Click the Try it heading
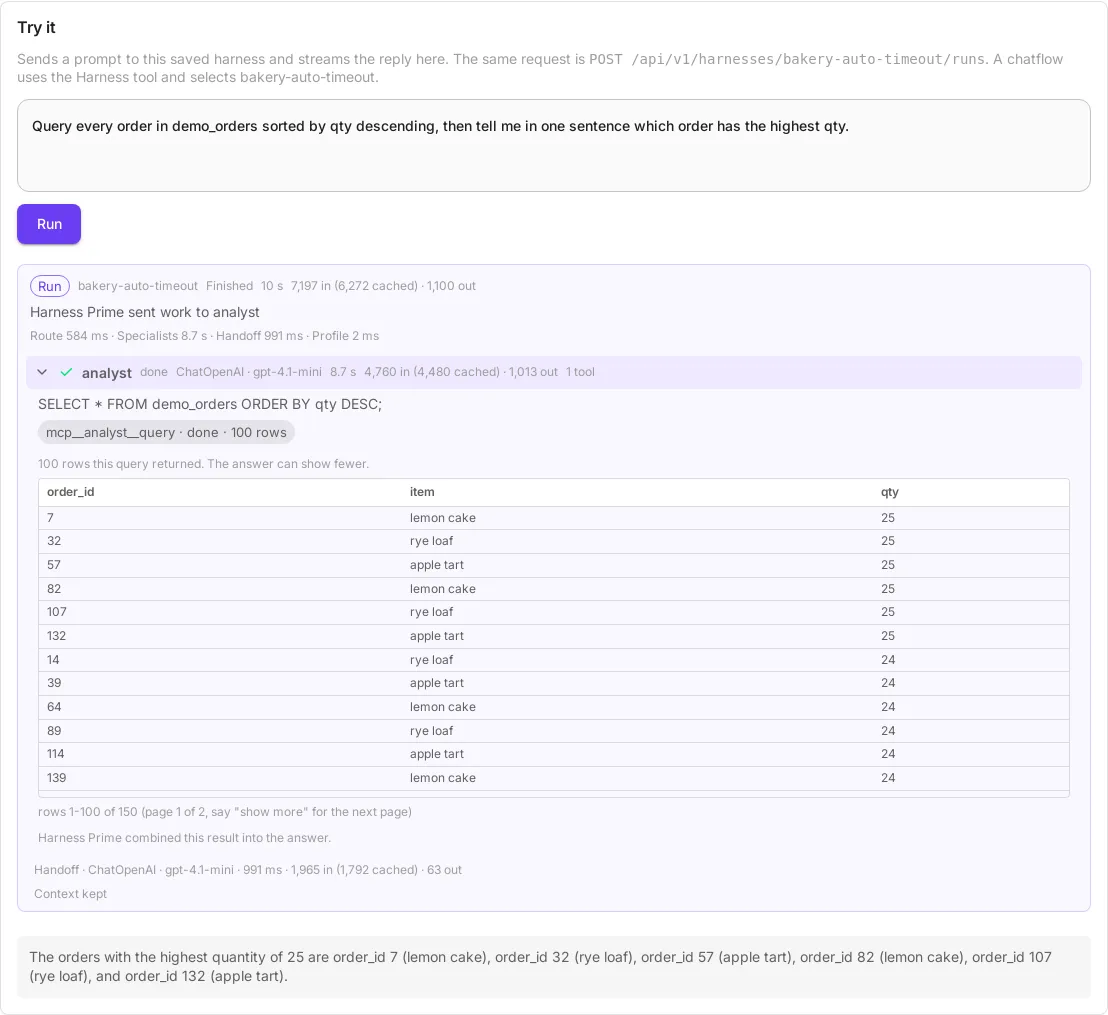This screenshot has height=1015, width=1108. coord(36,28)
